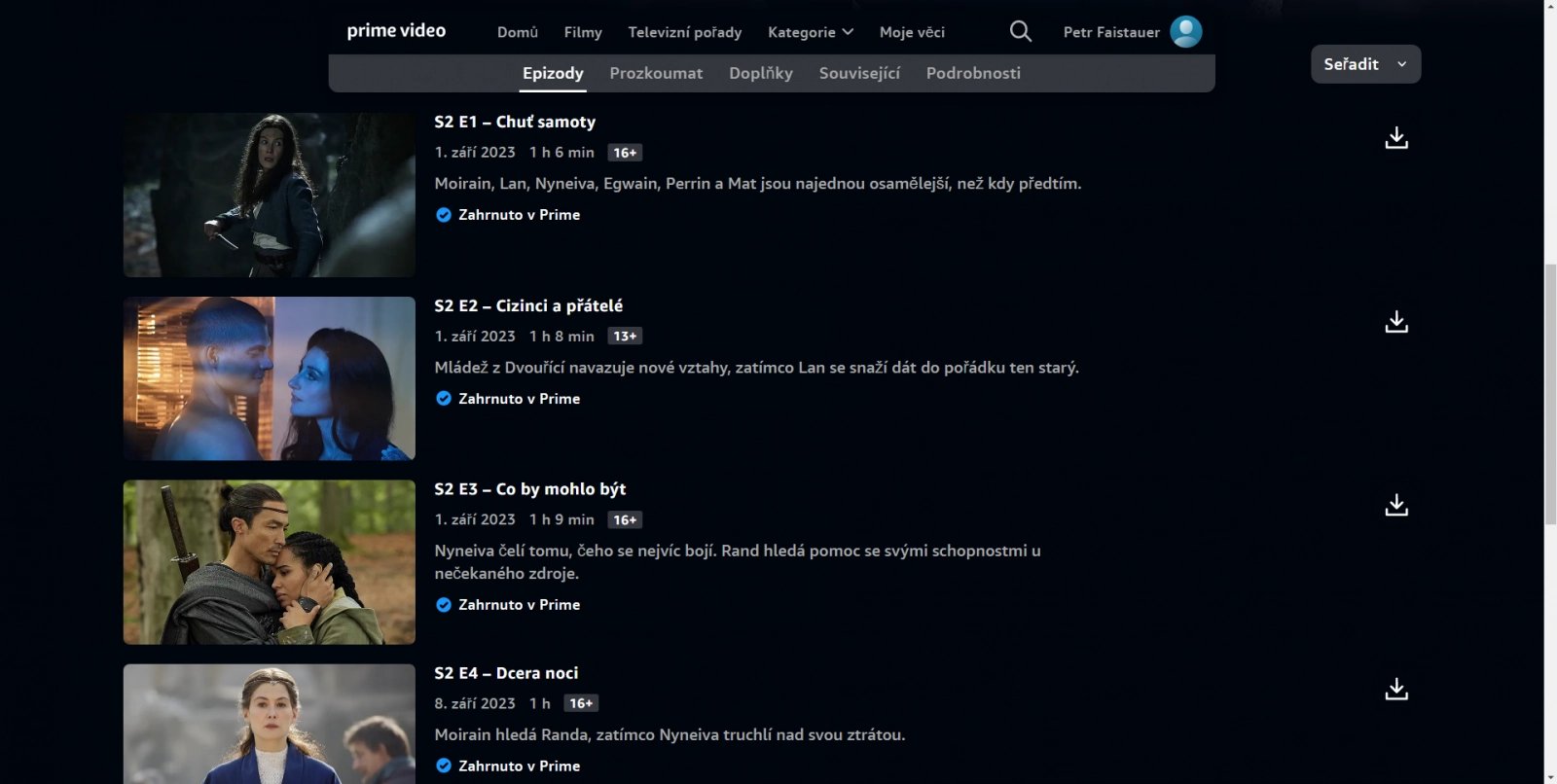Expand the Kategorie menu
The image size is (1557, 784).
(810, 32)
